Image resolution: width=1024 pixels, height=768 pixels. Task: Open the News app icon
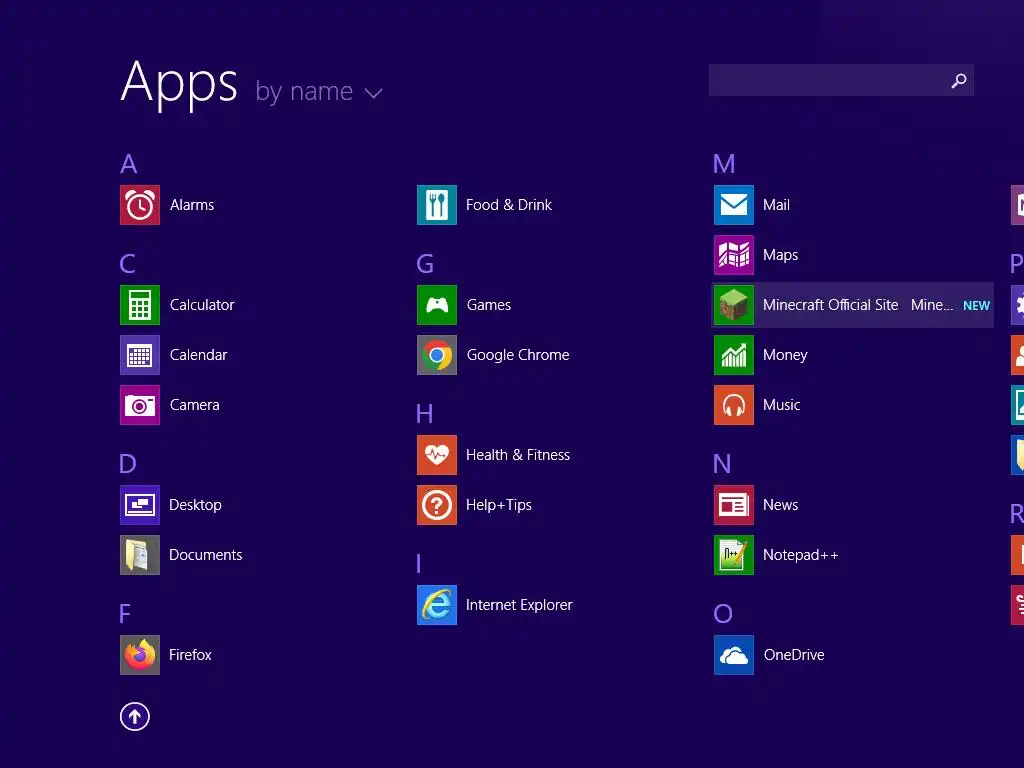click(734, 505)
